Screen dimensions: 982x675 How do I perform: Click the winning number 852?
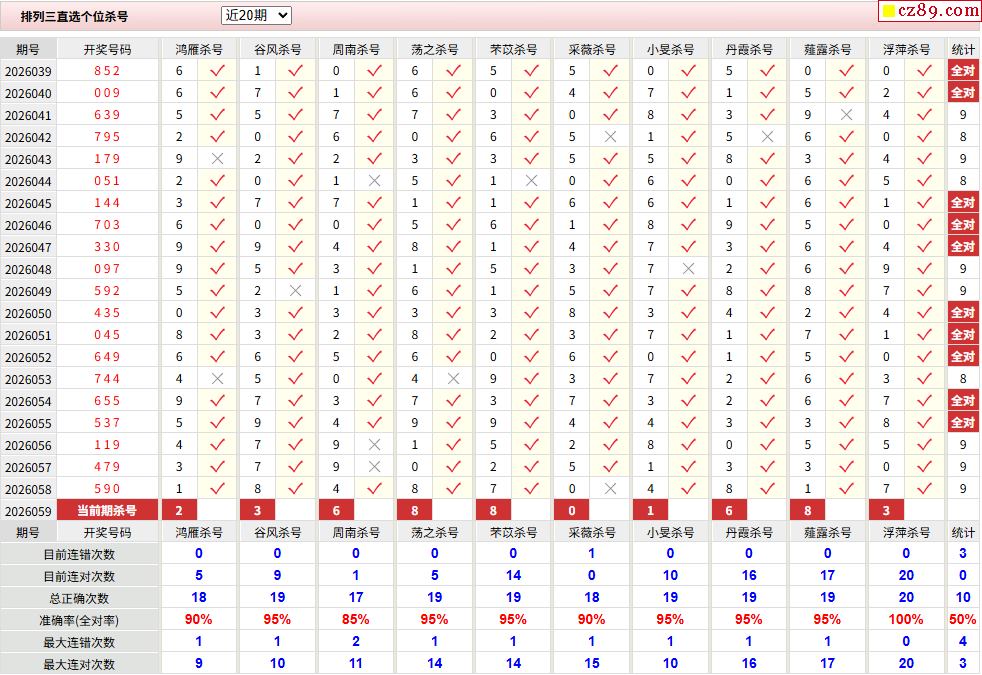pyautogui.click(x=107, y=71)
